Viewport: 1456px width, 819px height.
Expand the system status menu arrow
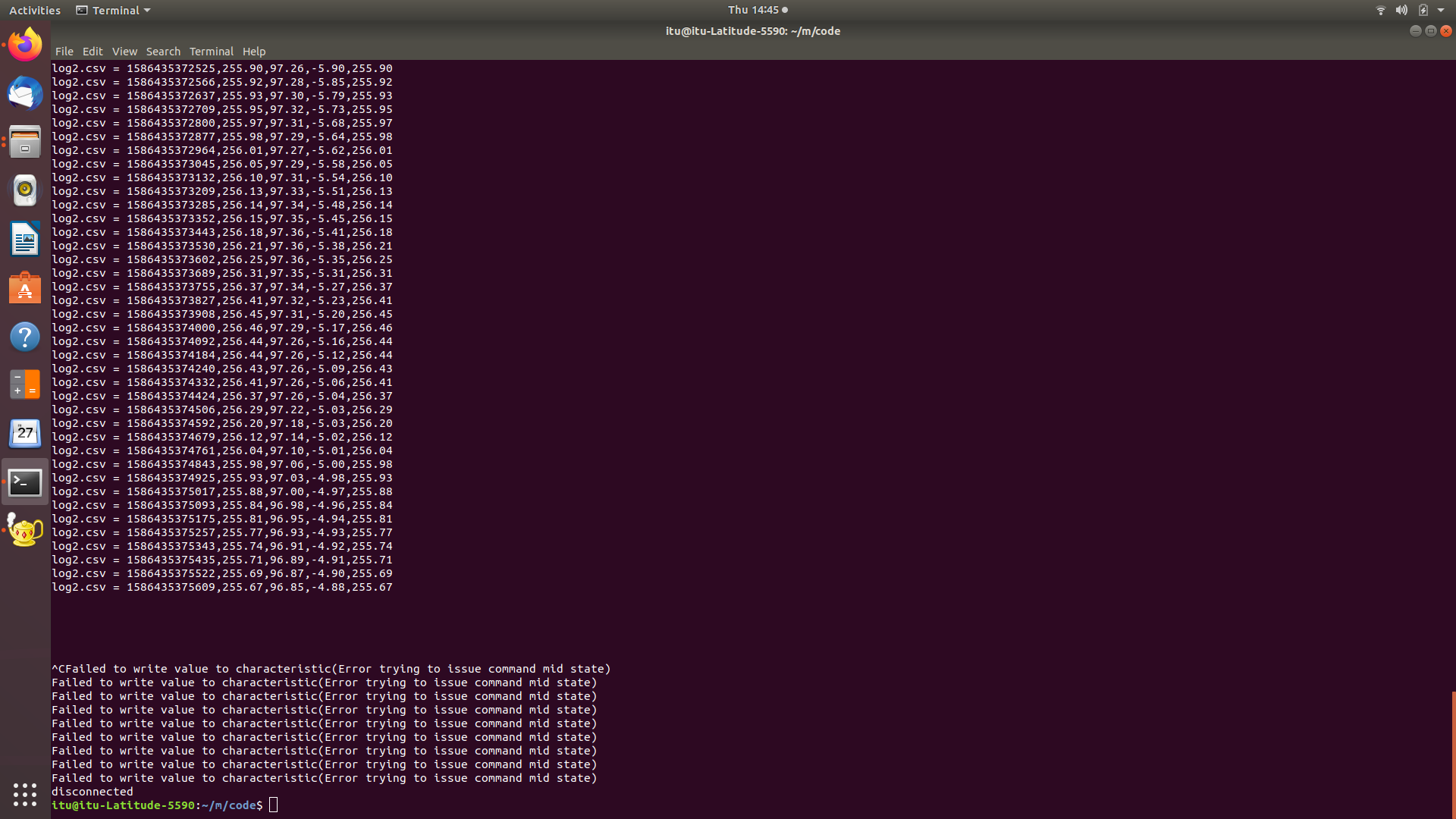(x=1441, y=10)
